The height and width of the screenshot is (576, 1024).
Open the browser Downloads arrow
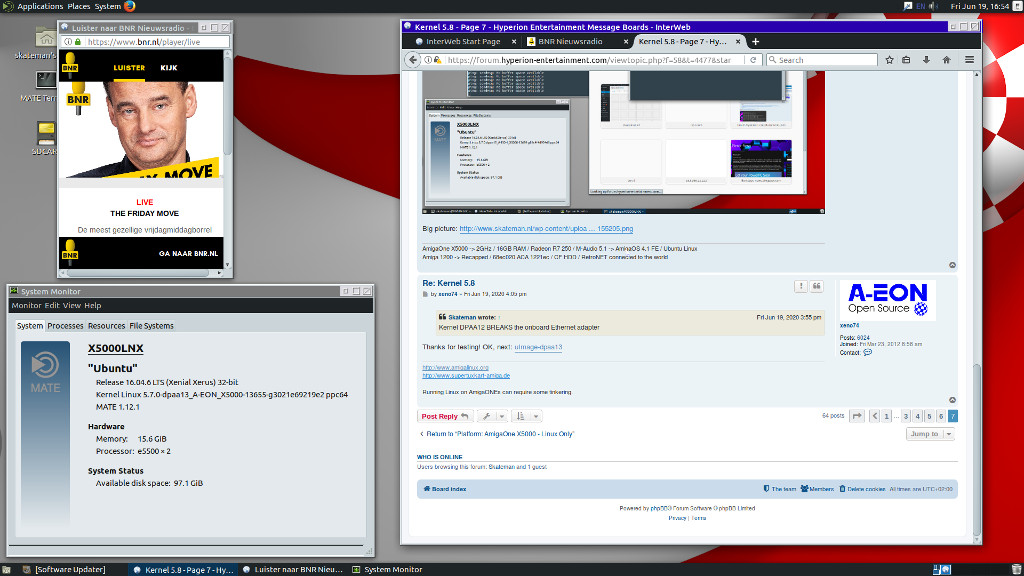(926, 60)
